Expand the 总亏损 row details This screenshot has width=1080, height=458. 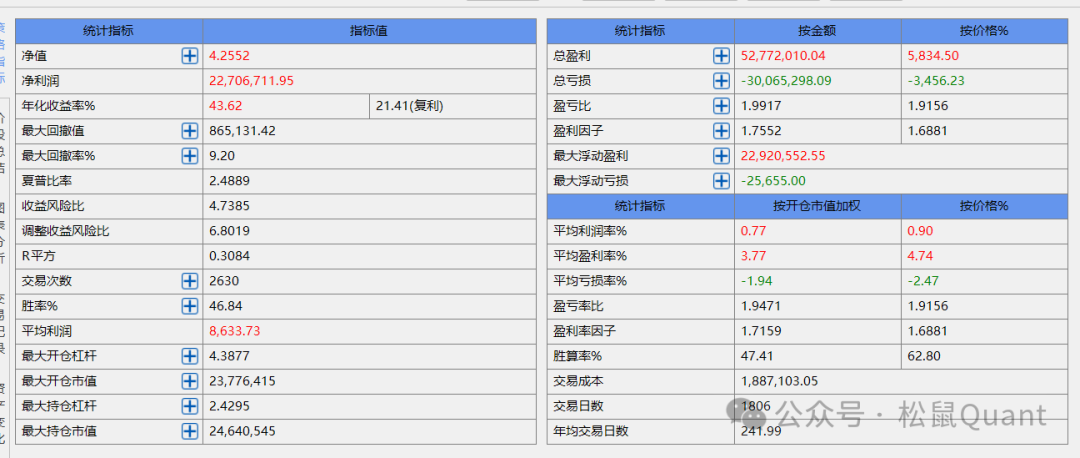tap(721, 81)
